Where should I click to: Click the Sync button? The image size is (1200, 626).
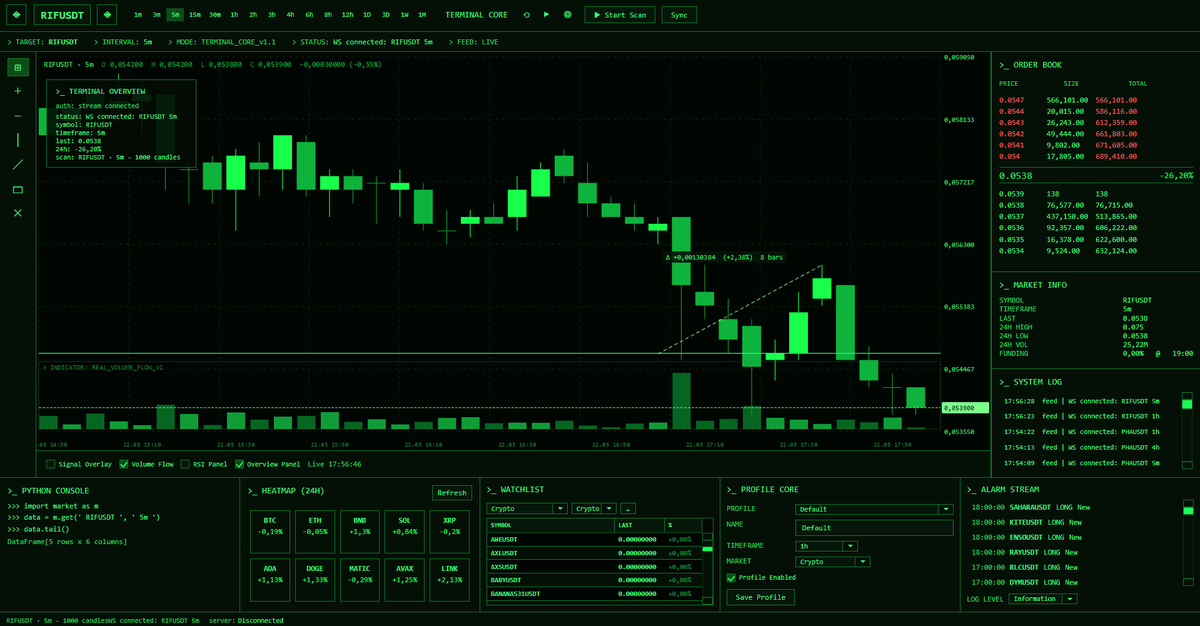(679, 15)
